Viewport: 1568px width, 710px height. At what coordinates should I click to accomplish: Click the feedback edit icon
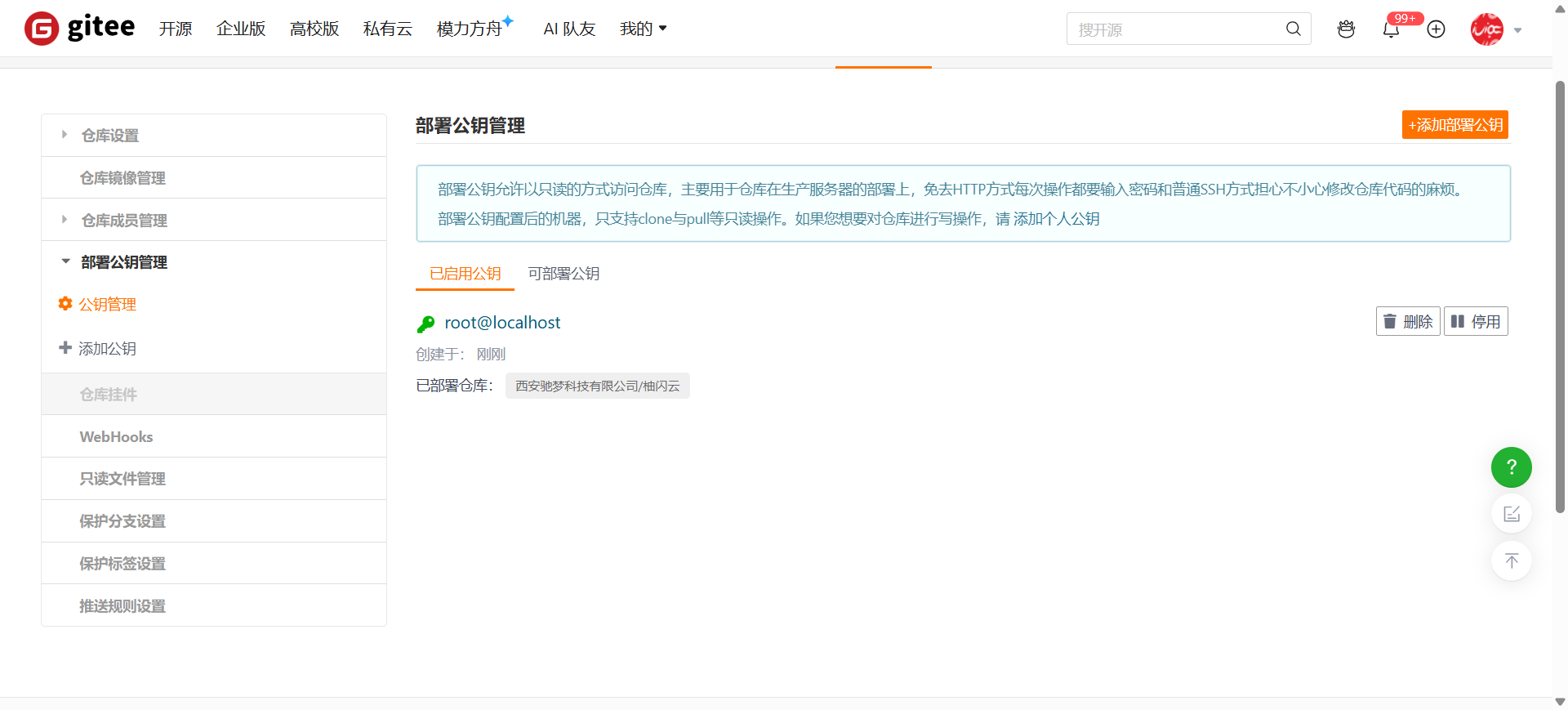(1511, 514)
